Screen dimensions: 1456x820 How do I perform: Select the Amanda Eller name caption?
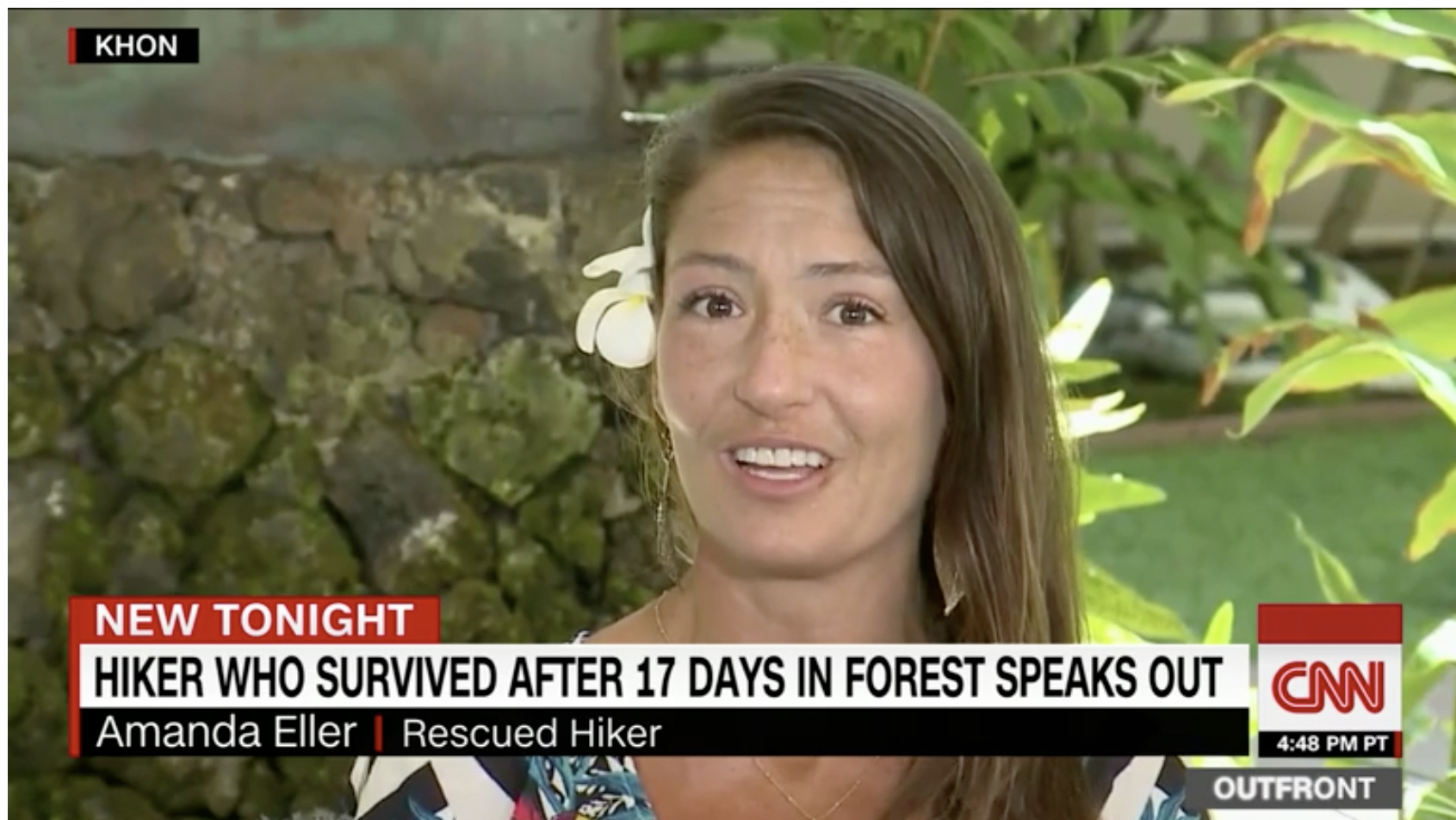tap(226, 732)
